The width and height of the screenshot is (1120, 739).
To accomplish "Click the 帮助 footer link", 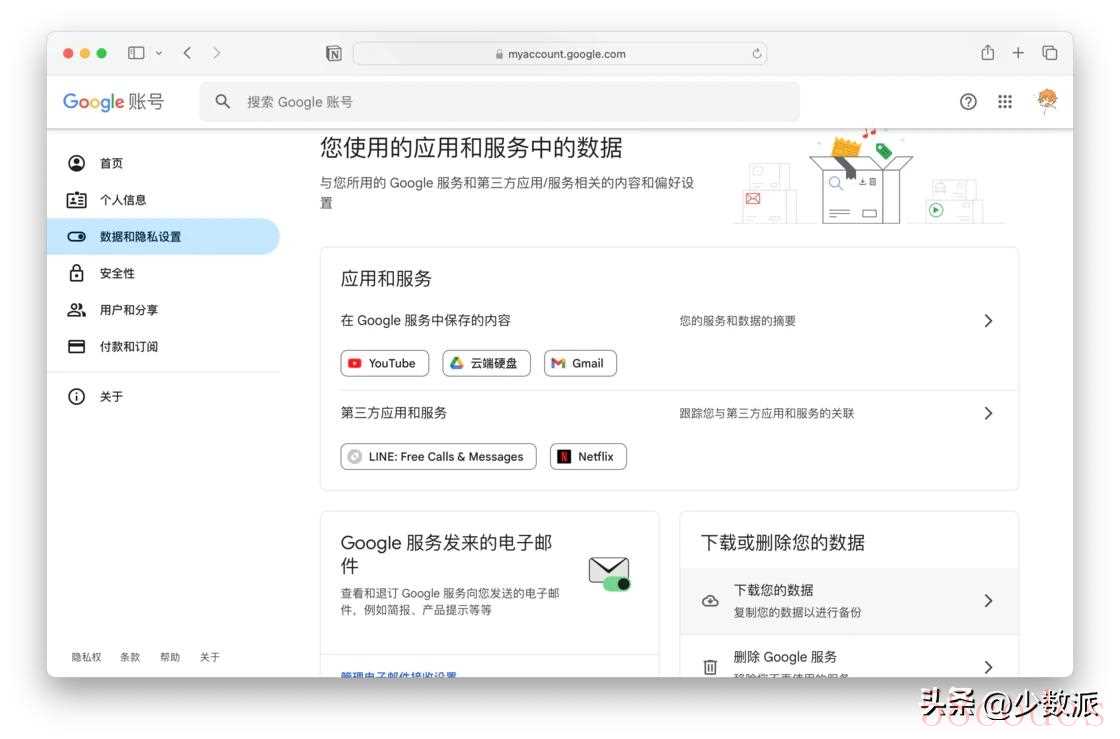I will [170, 657].
